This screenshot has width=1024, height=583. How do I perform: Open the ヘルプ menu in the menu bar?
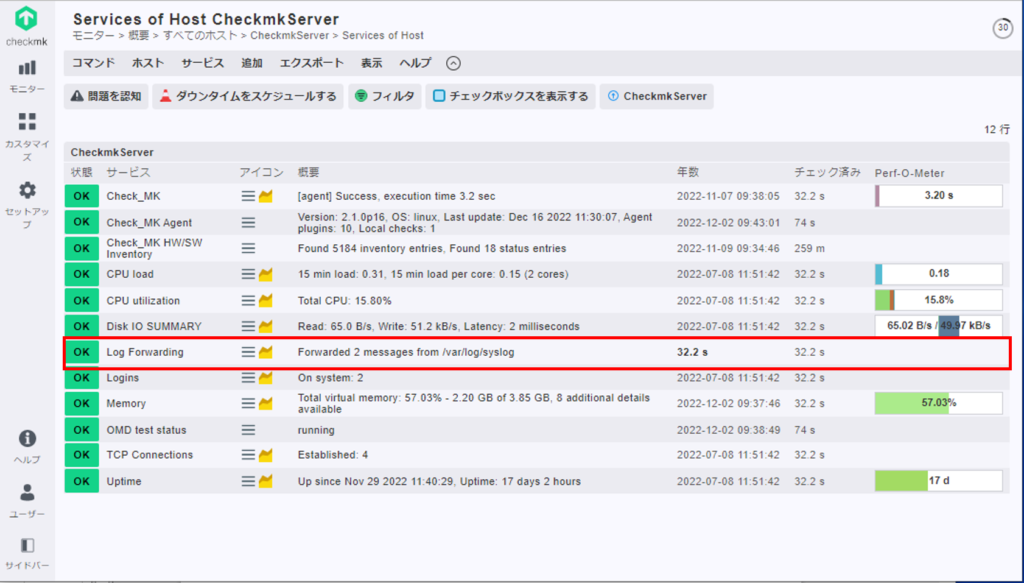coord(415,63)
